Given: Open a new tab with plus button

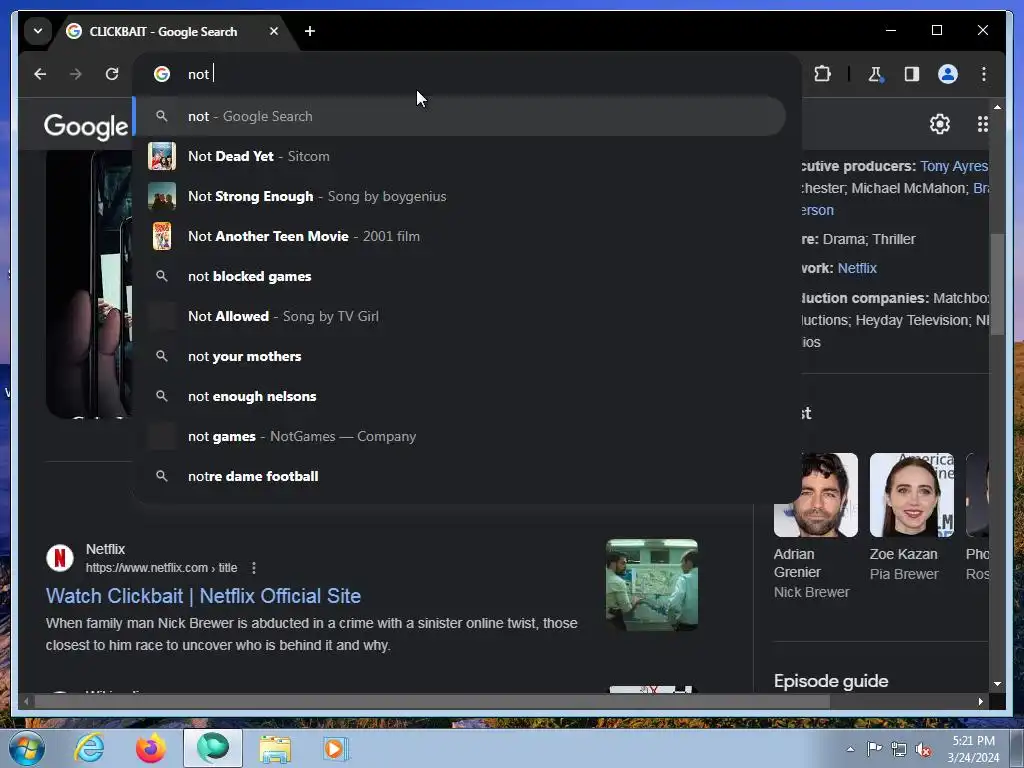Looking at the screenshot, I should tap(310, 31).
